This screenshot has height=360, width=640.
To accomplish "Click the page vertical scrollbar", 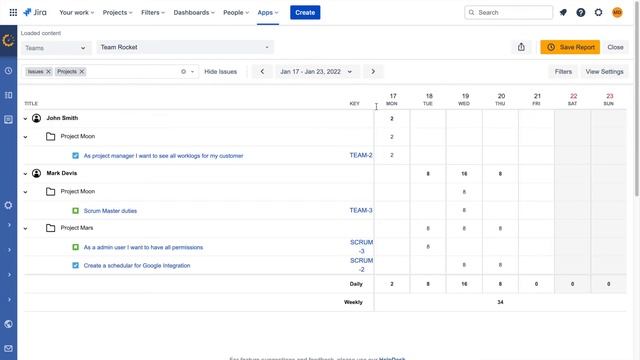I will [x=636, y=98].
